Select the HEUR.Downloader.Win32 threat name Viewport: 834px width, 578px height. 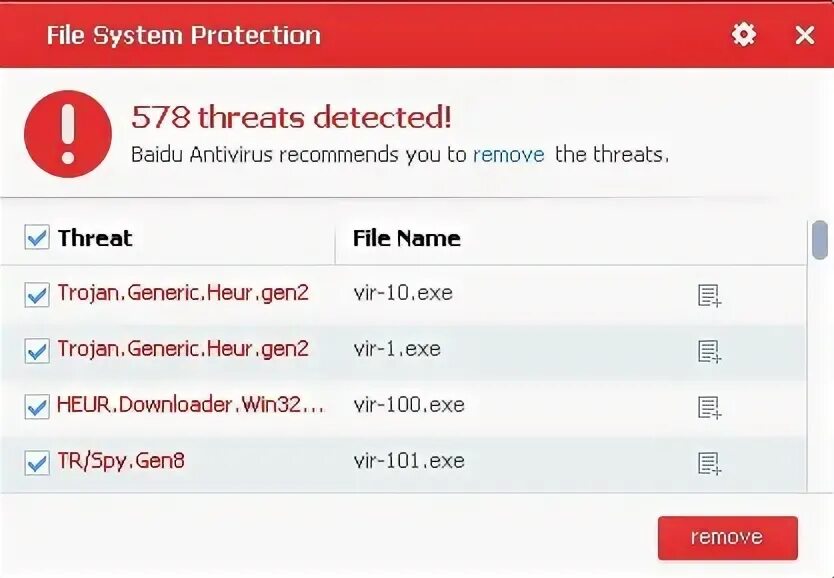point(190,405)
